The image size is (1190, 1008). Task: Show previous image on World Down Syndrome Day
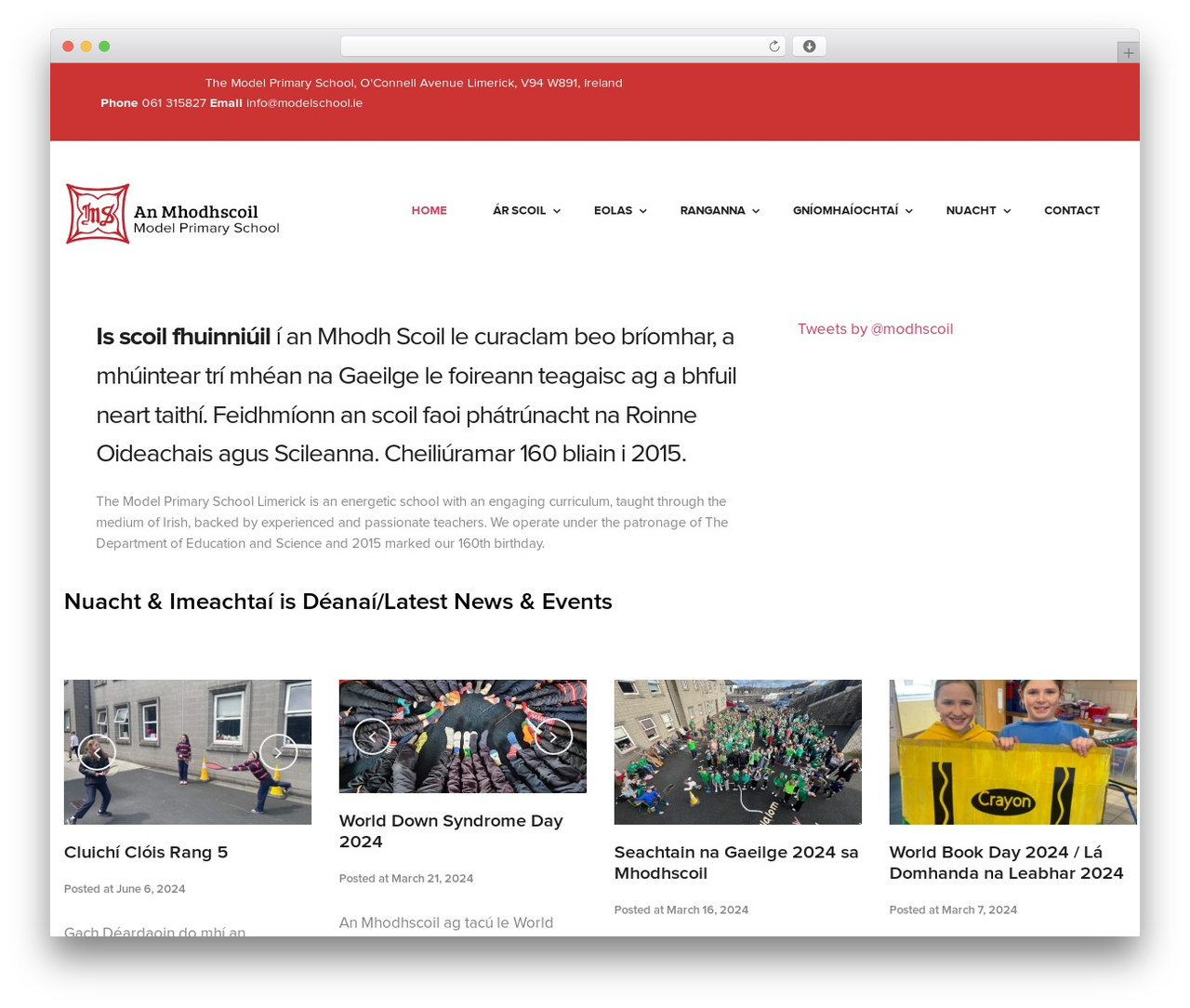coord(372,736)
